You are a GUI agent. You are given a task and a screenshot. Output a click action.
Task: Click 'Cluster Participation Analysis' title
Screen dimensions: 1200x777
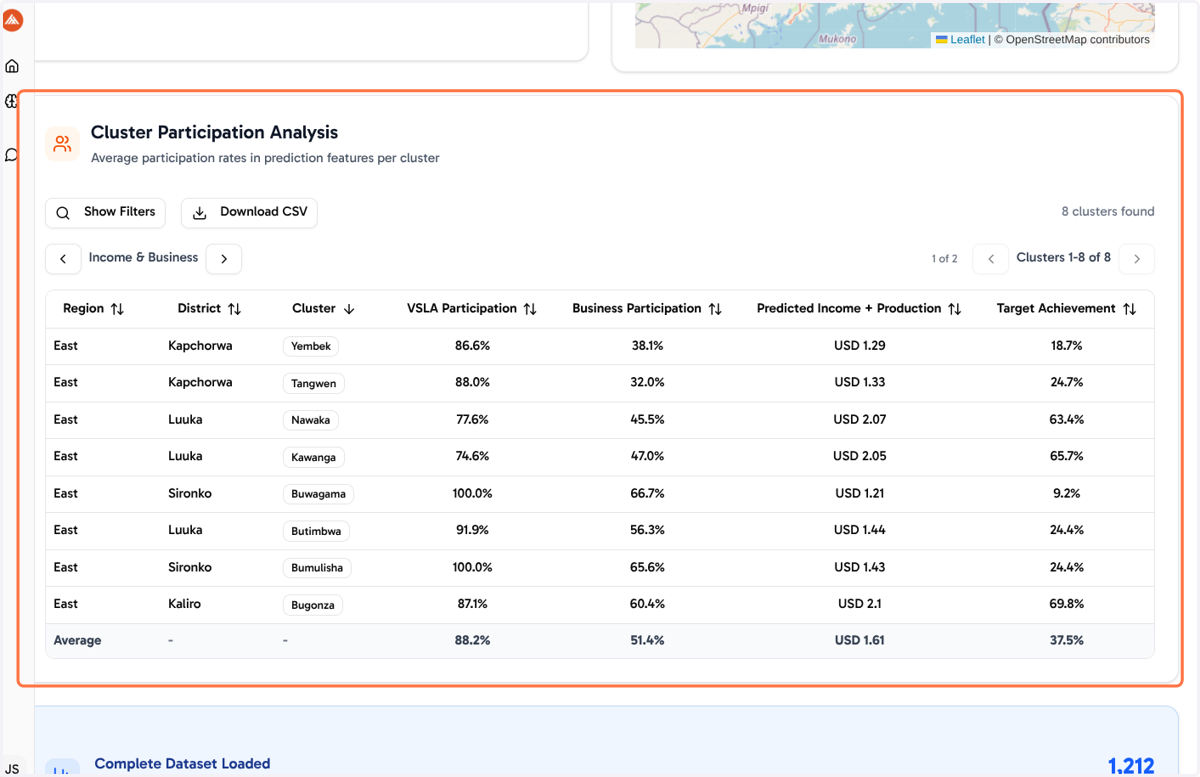pos(214,133)
